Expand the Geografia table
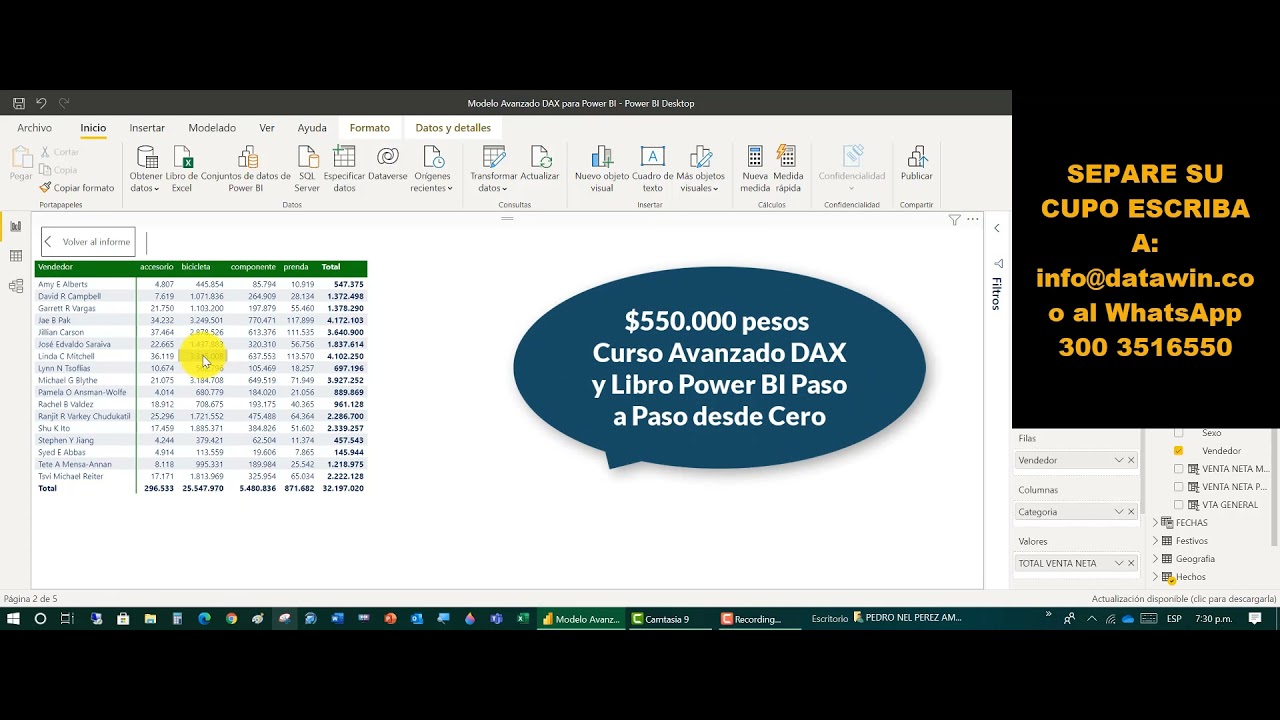 click(x=1156, y=559)
